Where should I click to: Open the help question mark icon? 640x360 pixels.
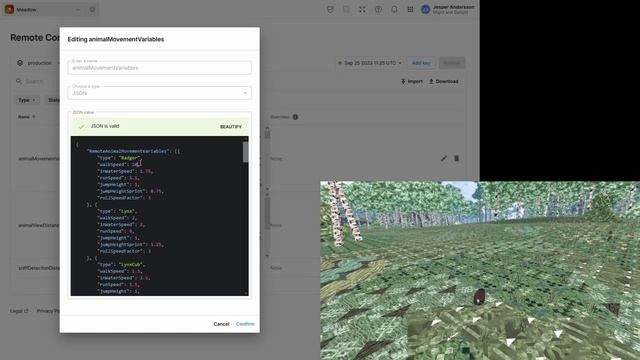click(378, 9)
